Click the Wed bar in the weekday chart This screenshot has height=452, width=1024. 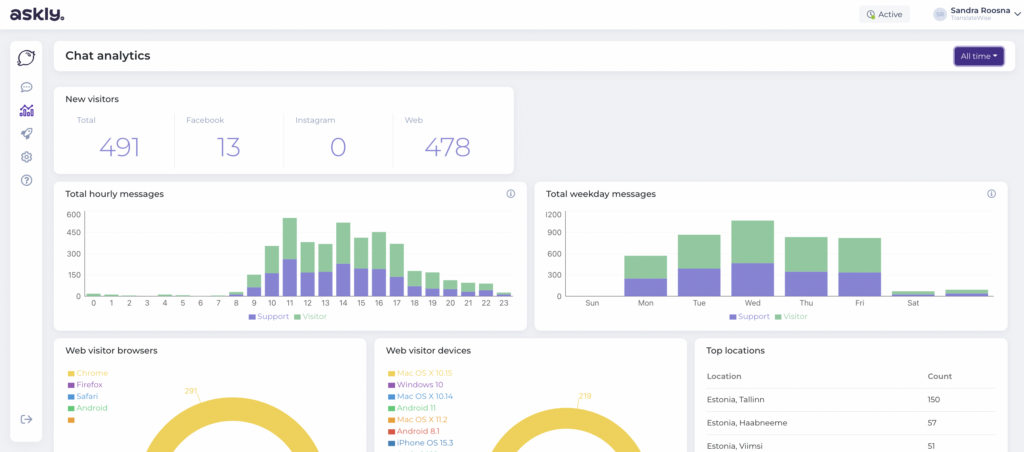[x=752, y=258]
